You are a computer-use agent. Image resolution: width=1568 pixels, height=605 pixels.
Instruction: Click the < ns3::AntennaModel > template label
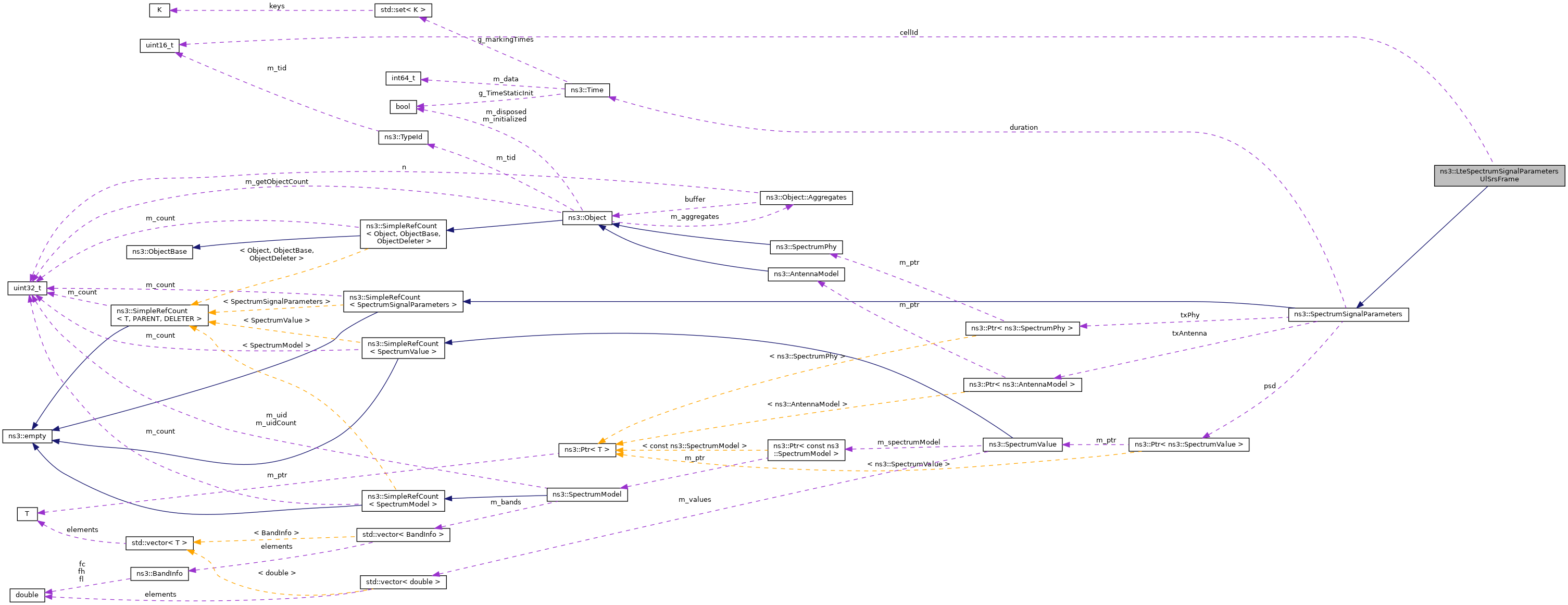[x=807, y=404]
